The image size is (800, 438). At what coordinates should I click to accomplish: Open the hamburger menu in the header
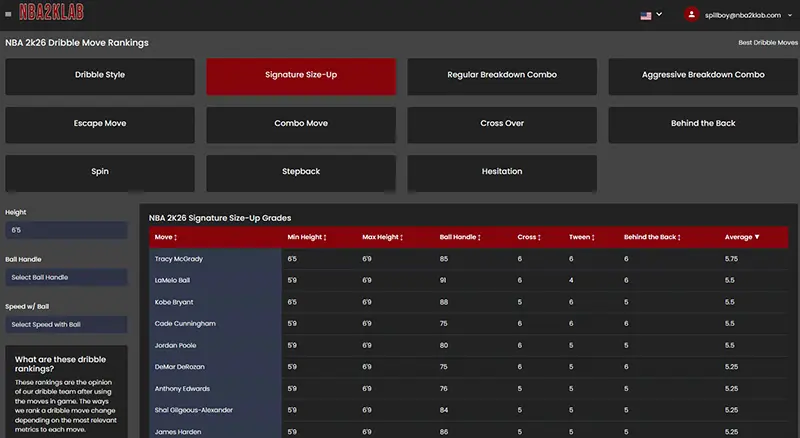tap(9, 14)
